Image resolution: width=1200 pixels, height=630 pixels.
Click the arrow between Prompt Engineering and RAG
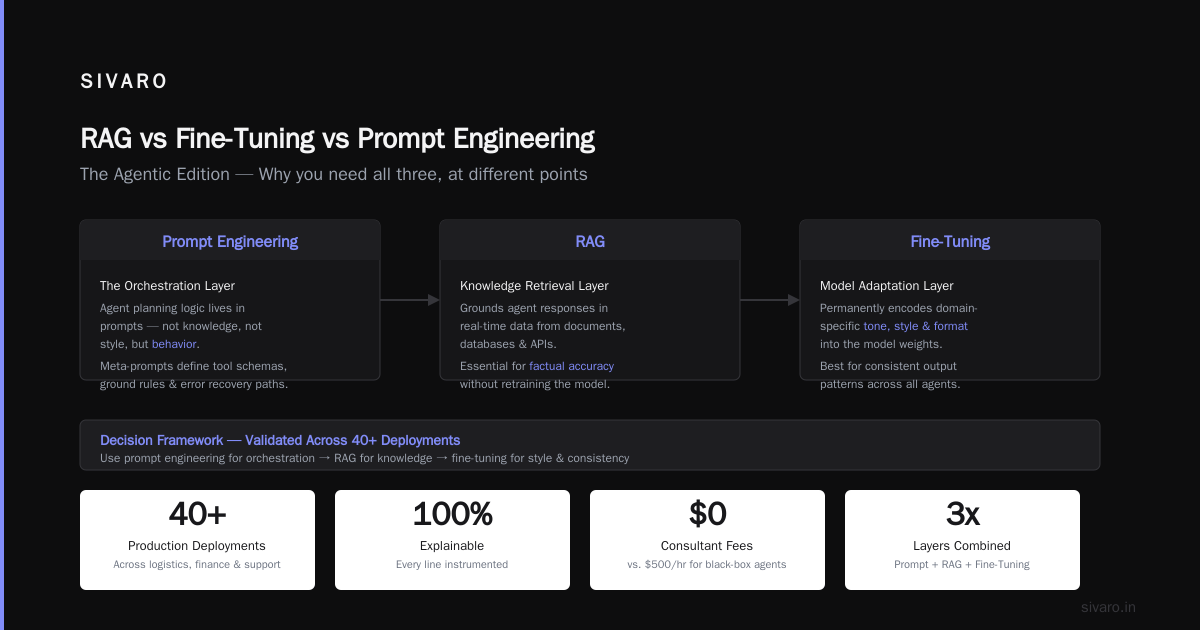(410, 300)
